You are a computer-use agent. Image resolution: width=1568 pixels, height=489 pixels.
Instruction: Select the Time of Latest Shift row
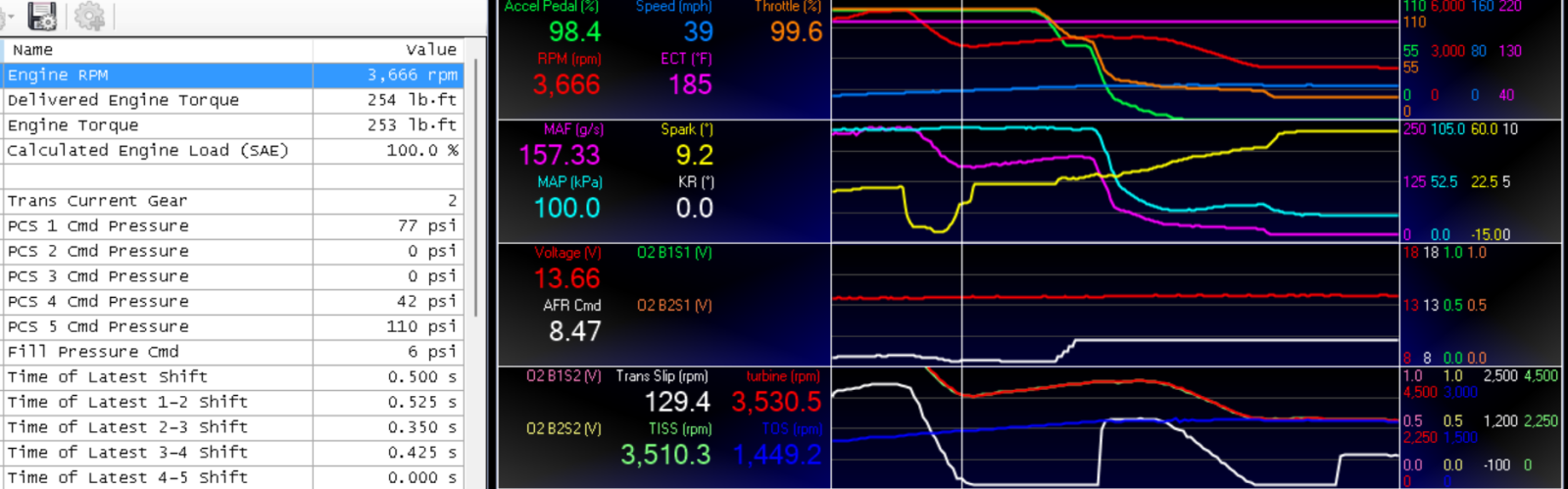[233, 377]
